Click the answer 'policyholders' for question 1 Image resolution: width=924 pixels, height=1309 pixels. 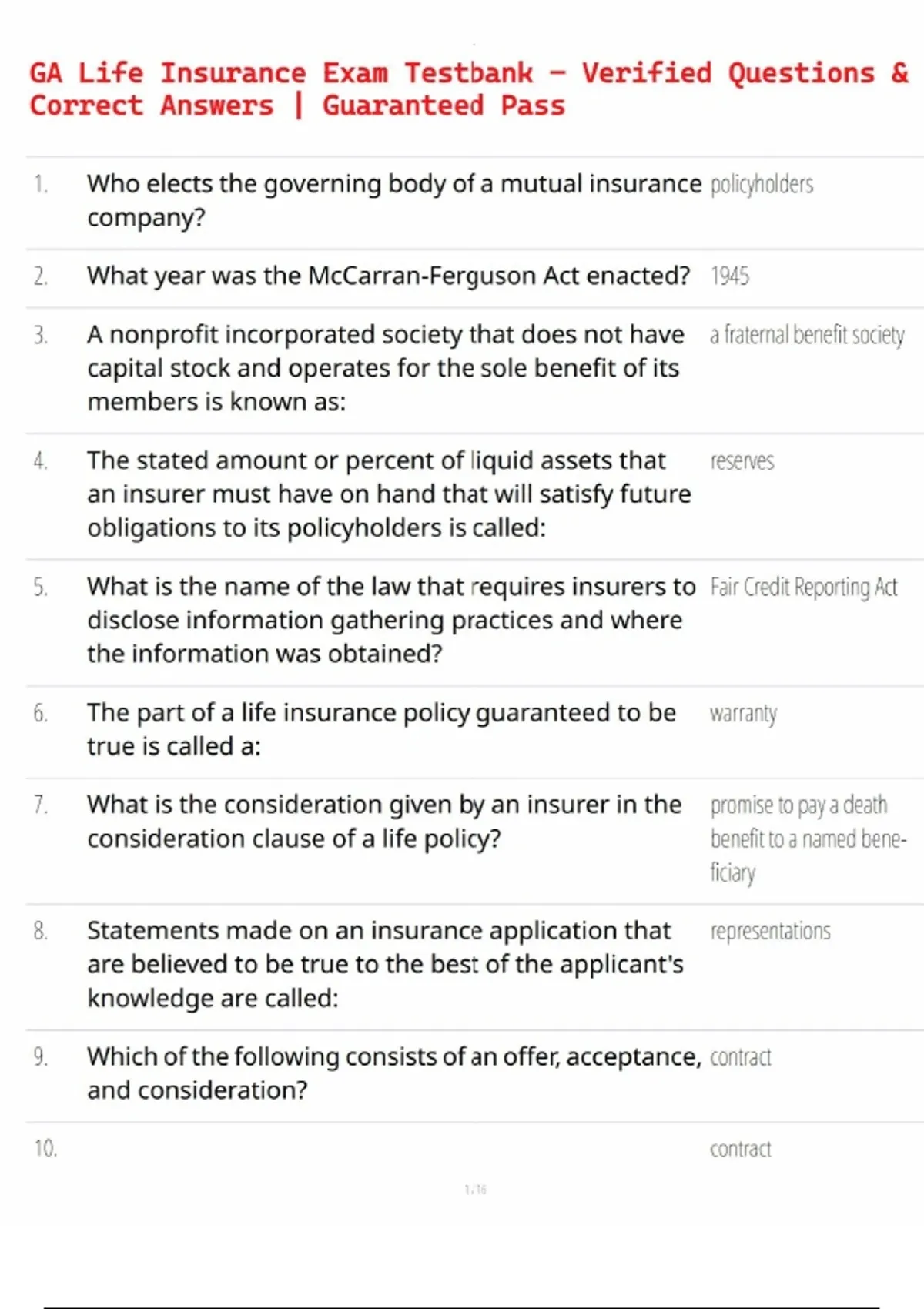tap(762, 185)
